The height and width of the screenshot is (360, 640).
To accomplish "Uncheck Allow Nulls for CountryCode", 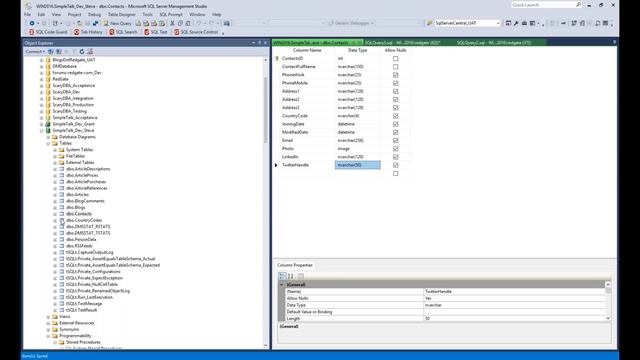I will (x=396, y=116).
